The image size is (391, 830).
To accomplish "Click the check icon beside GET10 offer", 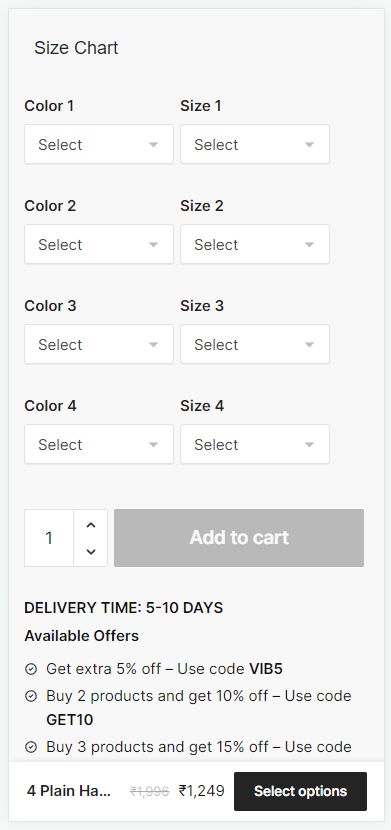I will pos(31,696).
